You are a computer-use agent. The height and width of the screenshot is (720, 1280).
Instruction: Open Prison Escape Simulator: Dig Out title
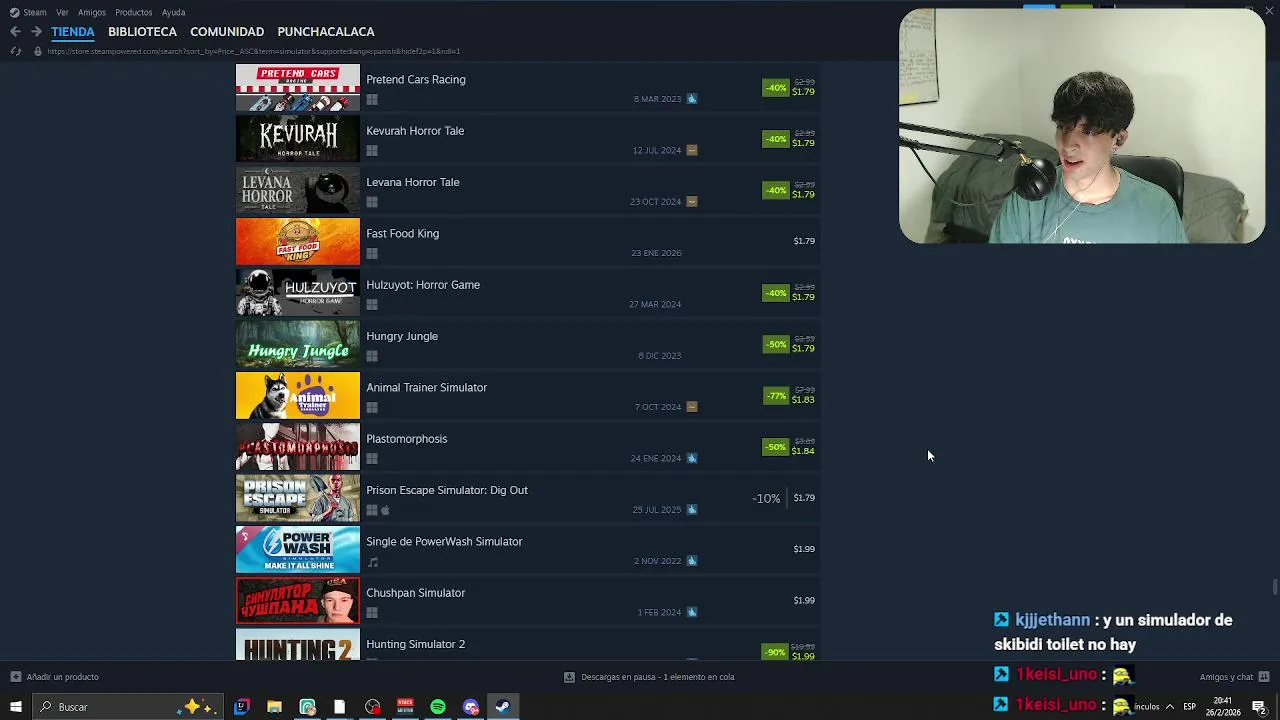point(447,490)
